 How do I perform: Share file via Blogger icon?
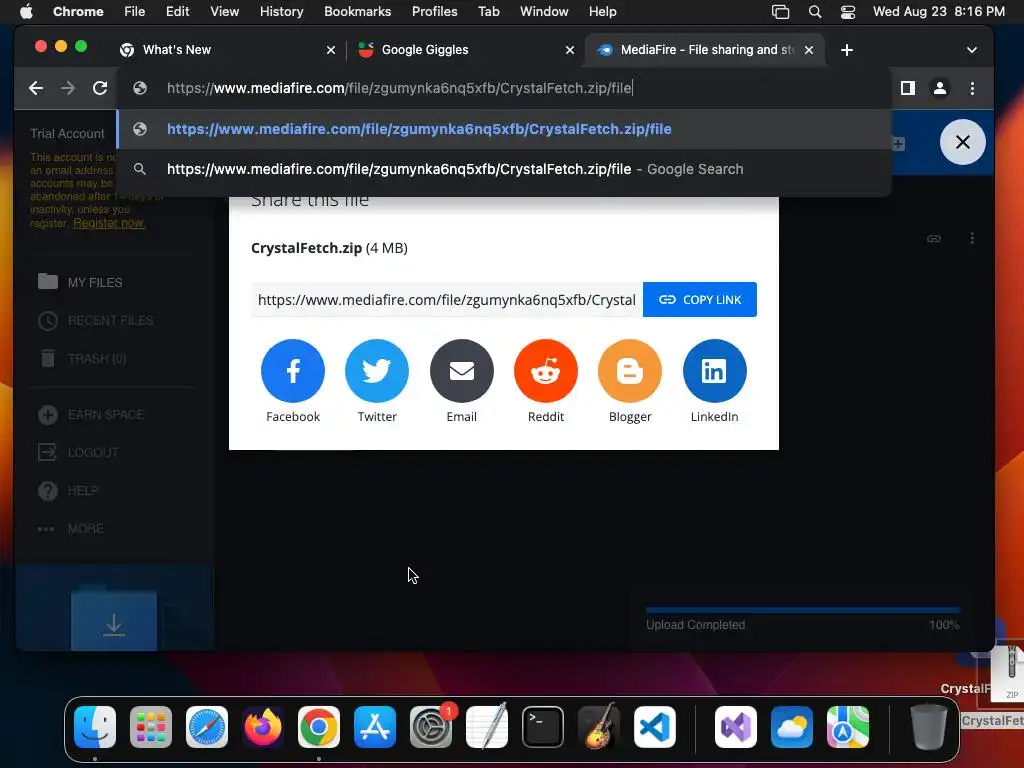tap(630, 370)
